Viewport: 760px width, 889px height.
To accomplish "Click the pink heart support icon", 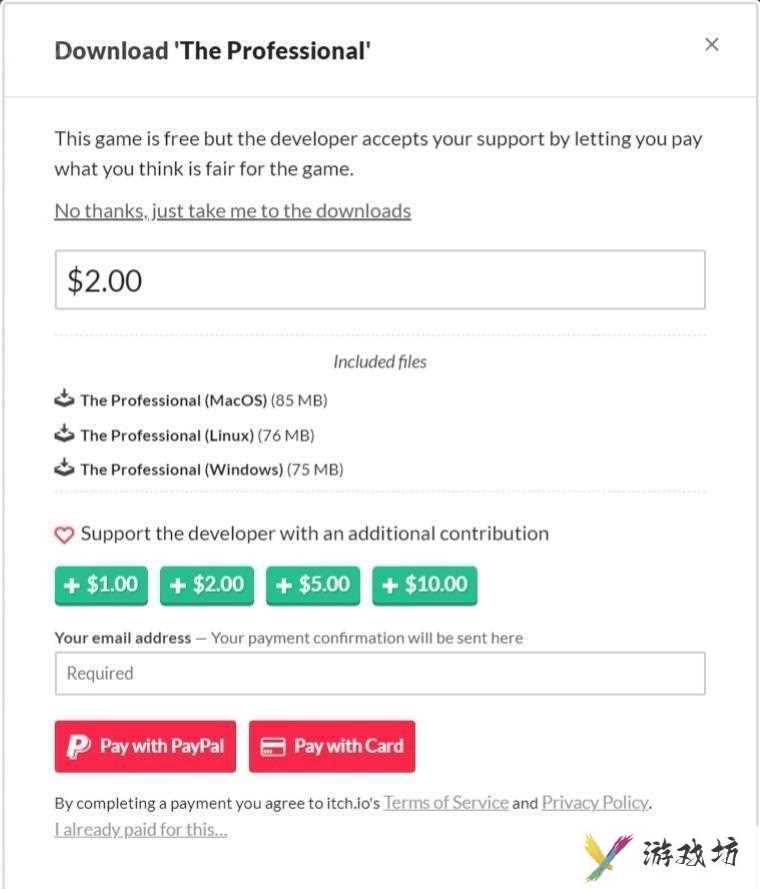I will click(64, 534).
